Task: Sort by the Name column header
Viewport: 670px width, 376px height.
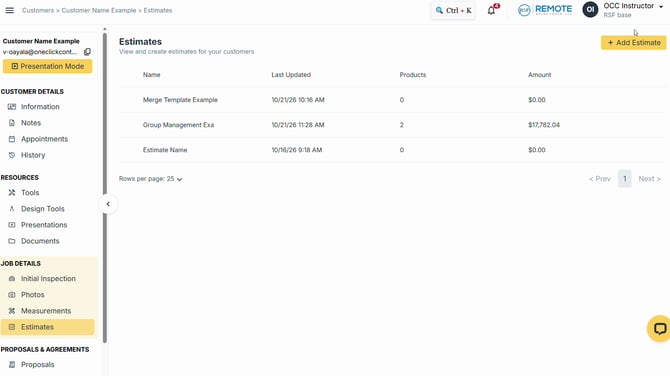Action: click(x=151, y=75)
